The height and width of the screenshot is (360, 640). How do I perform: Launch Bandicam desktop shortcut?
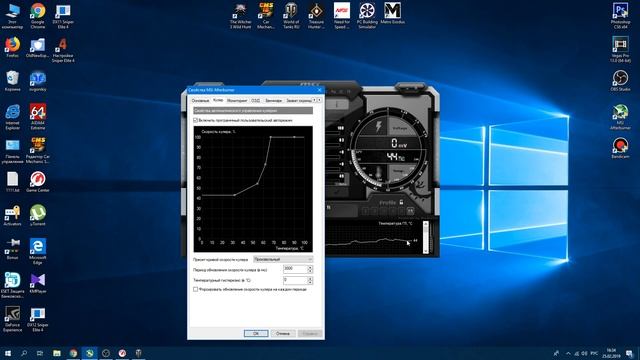pyautogui.click(x=620, y=148)
